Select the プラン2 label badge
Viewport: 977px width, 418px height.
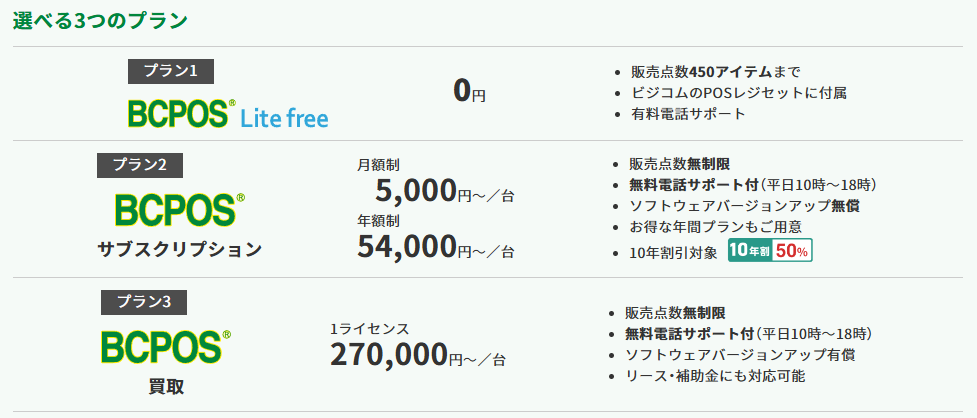pyautogui.click(x=140, y=164)
